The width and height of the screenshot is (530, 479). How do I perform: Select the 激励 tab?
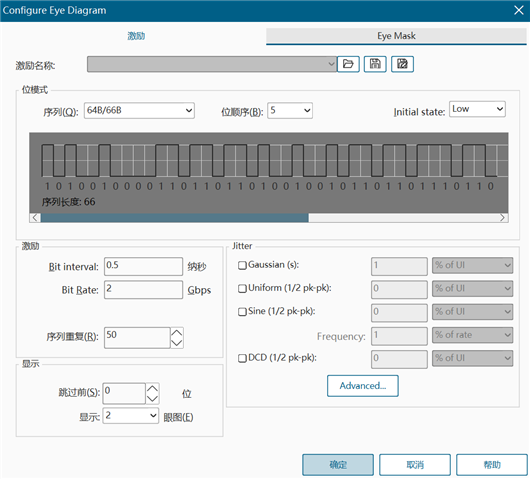(x=136, y=36)
